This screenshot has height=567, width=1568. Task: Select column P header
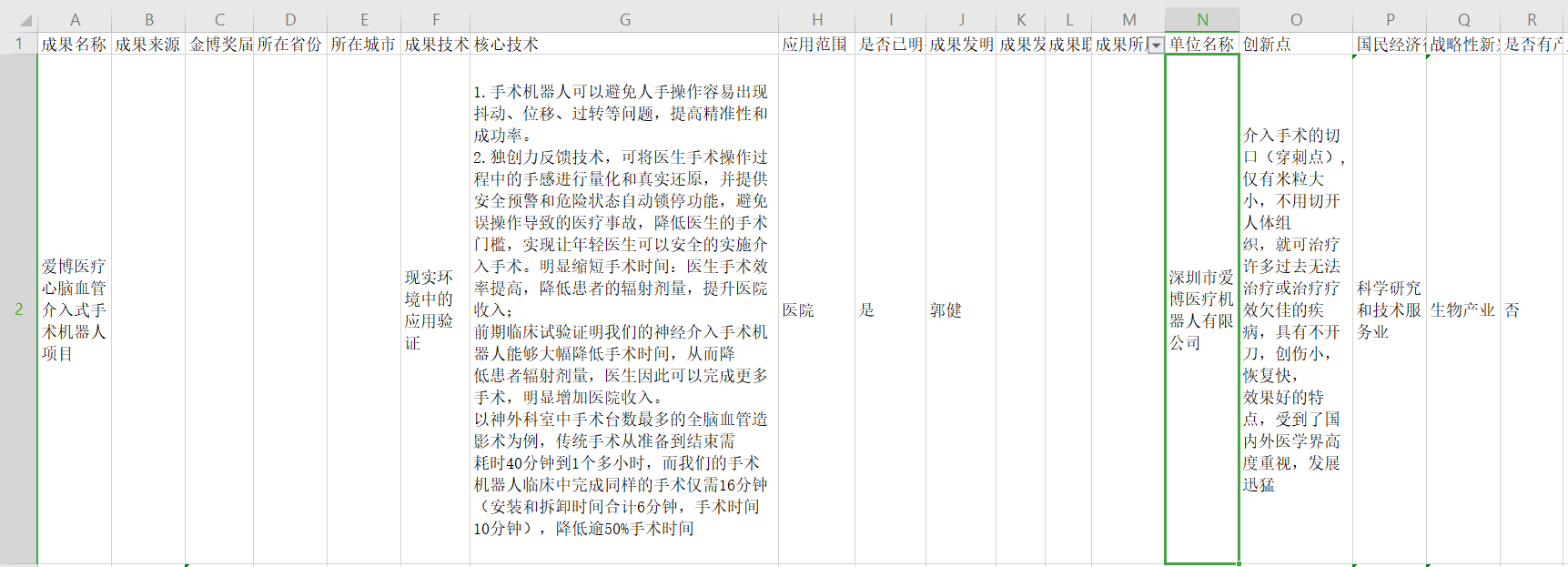(1389, 20)
